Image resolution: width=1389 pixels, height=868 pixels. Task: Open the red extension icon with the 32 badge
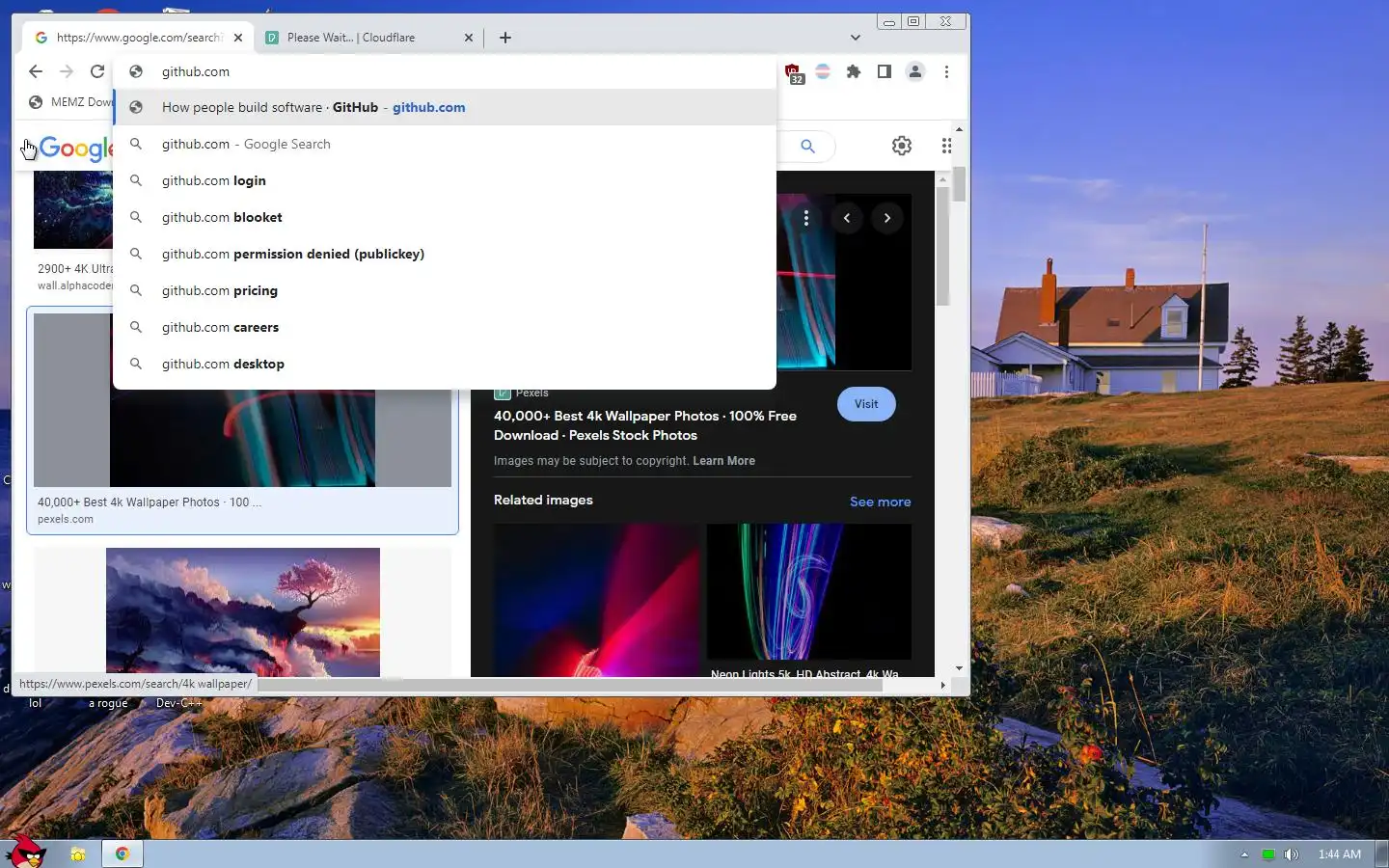tap(793, 72)
